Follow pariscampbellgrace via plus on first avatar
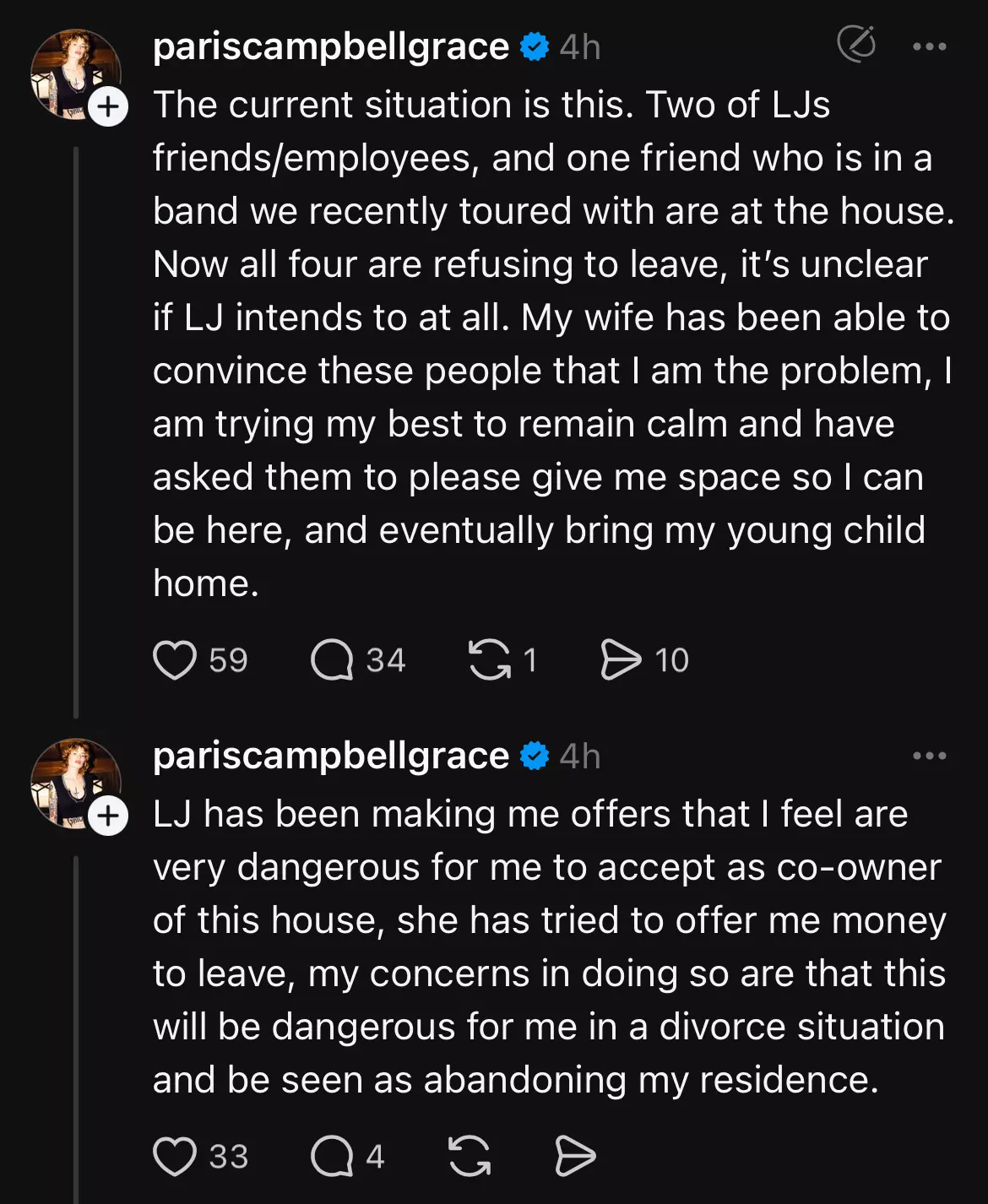This screenshot has width=988, height=1204. pos(108,107)
